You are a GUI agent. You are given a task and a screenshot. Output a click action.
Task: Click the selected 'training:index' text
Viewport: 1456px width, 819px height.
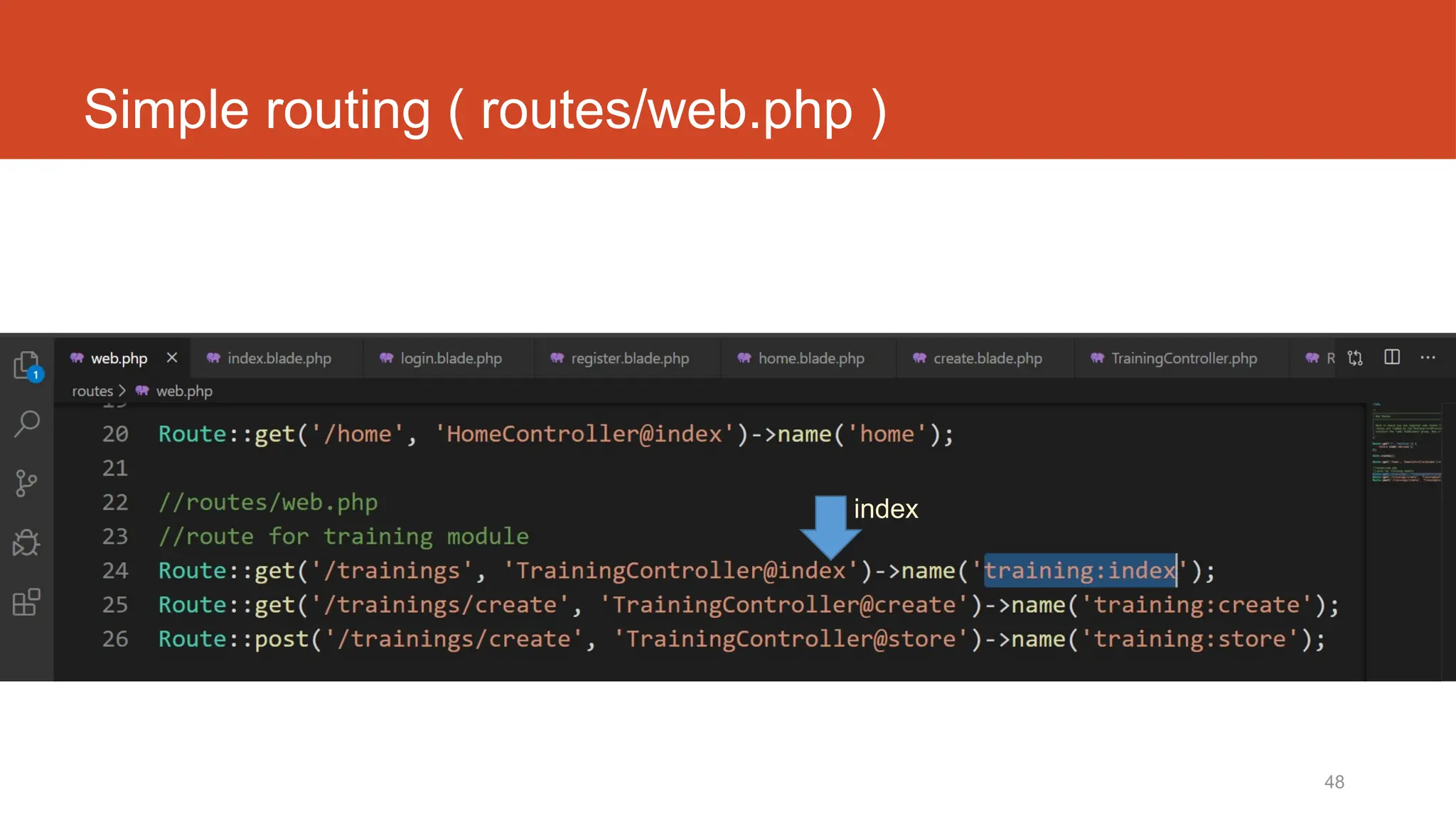point(1080,570)
